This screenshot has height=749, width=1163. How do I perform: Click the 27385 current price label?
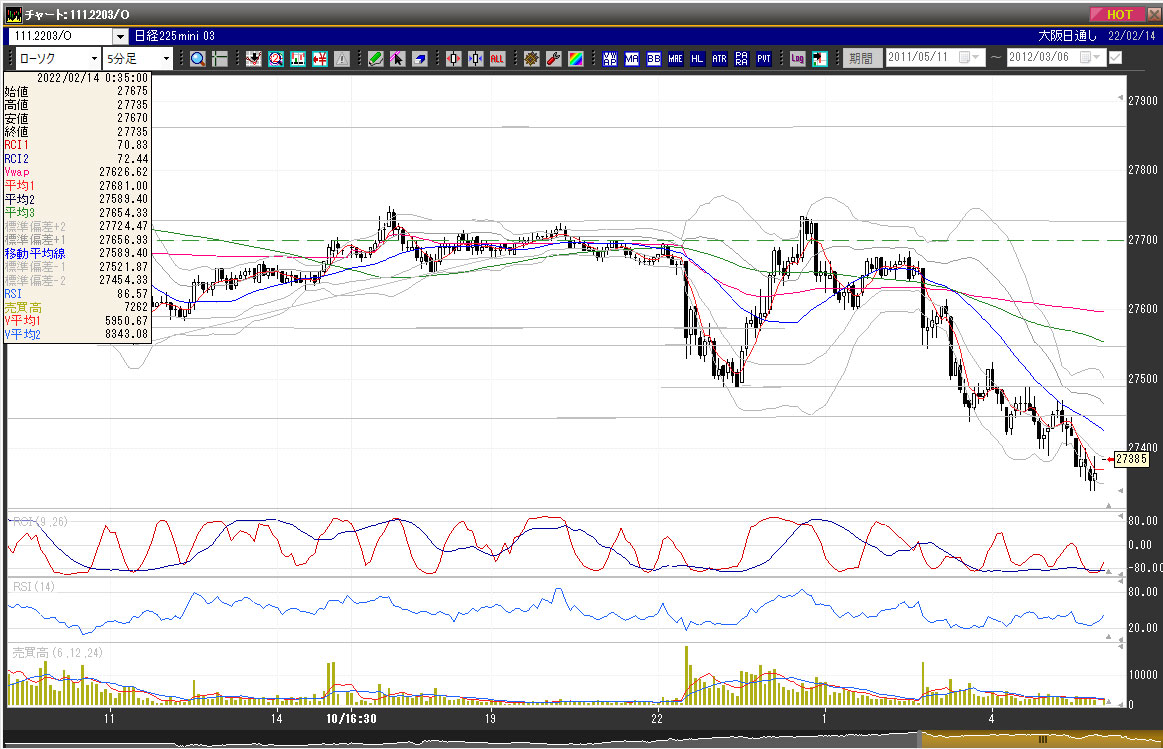tap(1131, 459)
